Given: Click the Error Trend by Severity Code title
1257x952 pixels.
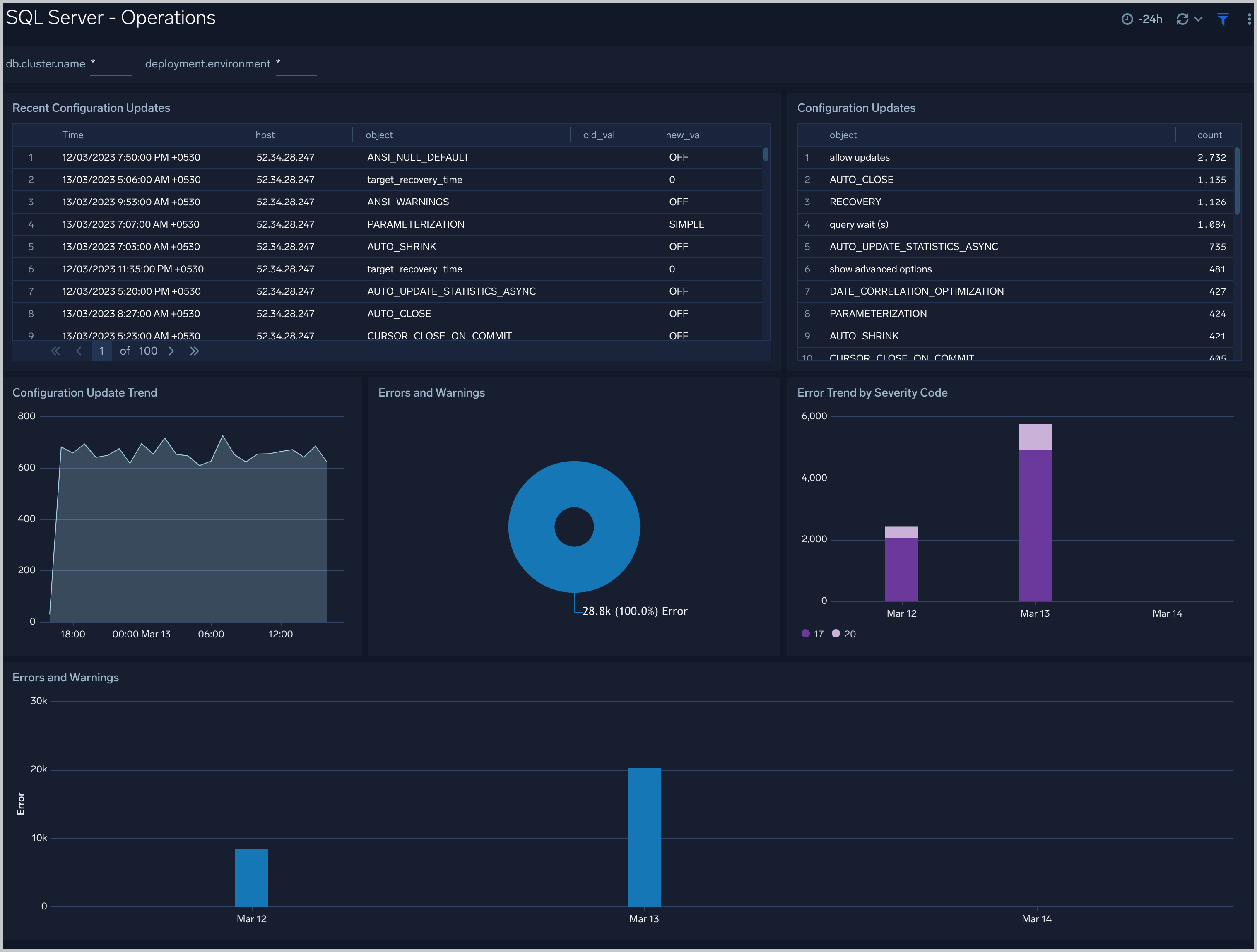Looking at the screenshot, I should click(x=872, y=392).
